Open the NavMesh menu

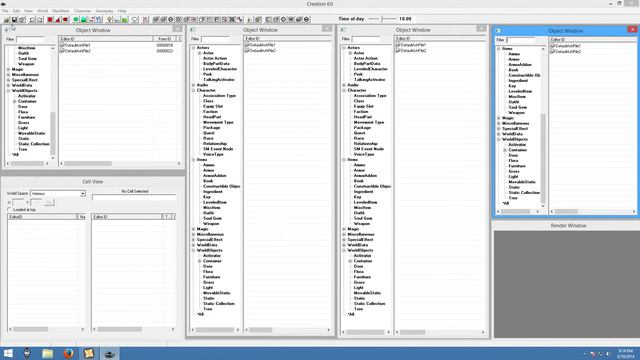[x=61, y=11]
